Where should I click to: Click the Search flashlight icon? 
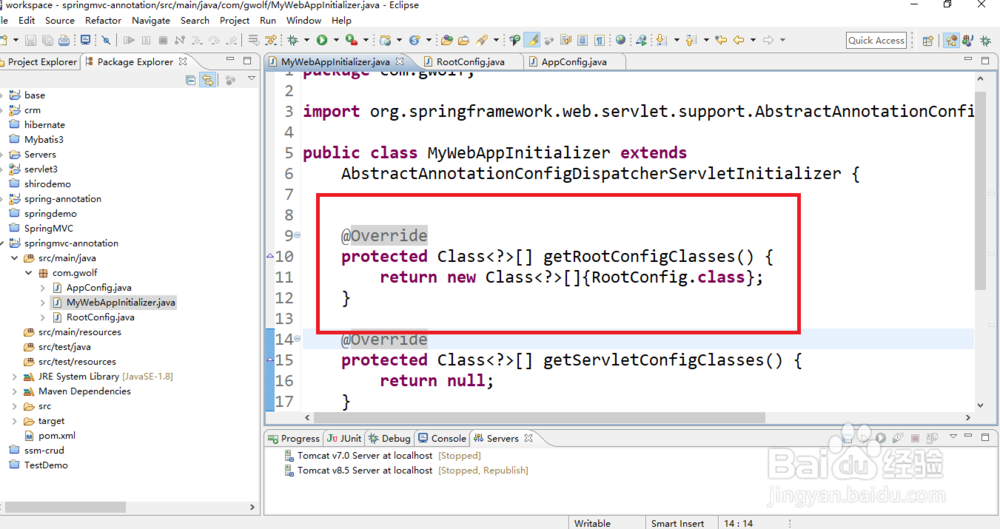(482, 40)
